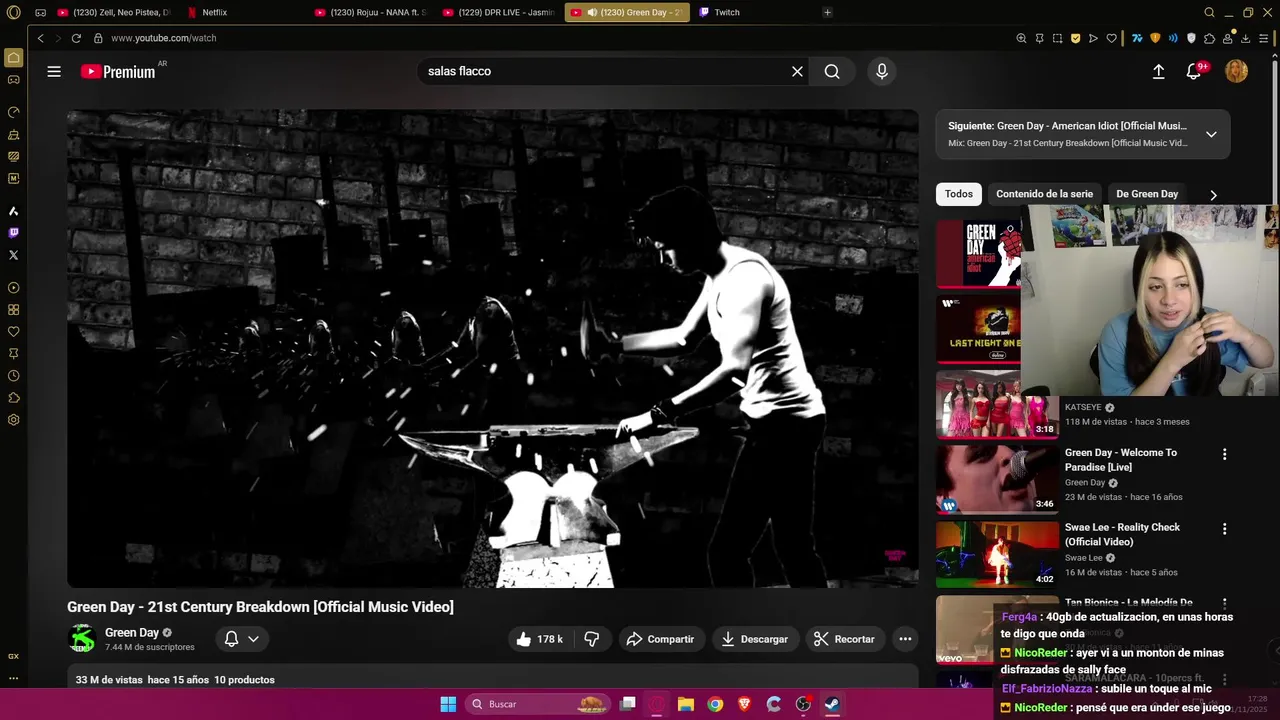The width and height of the screenshot is (1280, 720).
Task: Open the YouTube upload/create button
Action: 1158,71
